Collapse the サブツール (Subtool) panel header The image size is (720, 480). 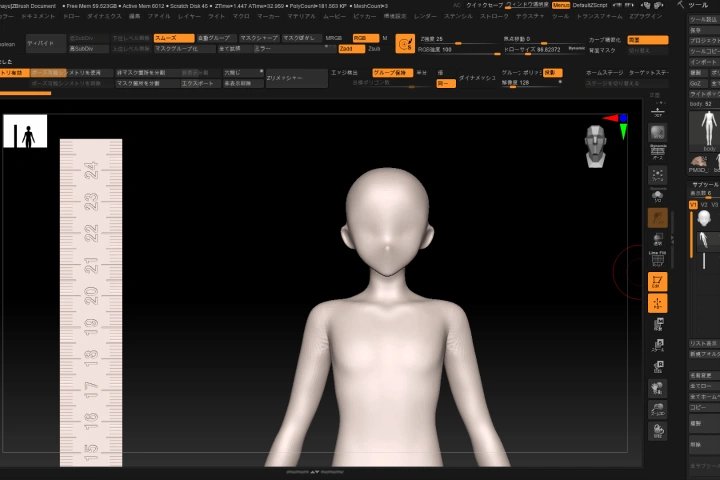pyautogui.click(x=705, y=185)
